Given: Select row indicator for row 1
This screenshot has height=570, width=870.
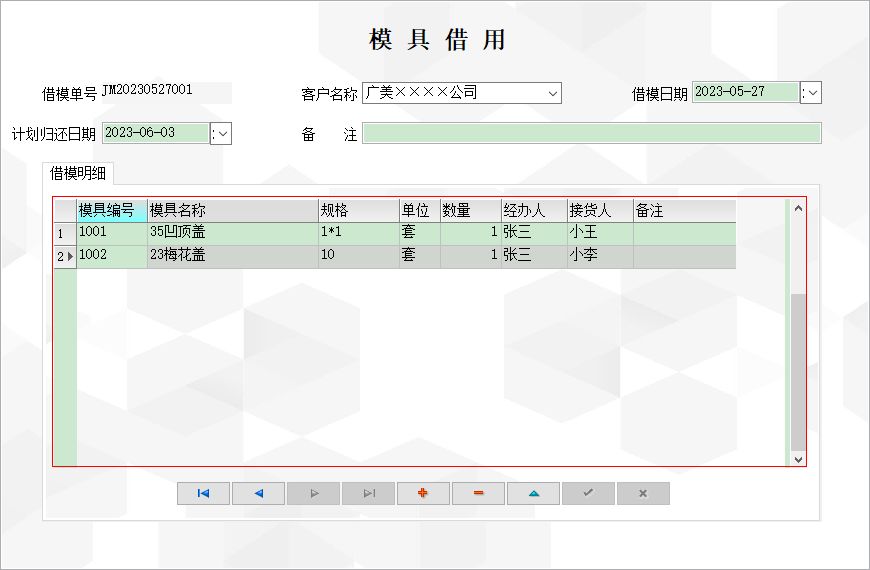Looking at the screenshot, I should pos(65,234).
